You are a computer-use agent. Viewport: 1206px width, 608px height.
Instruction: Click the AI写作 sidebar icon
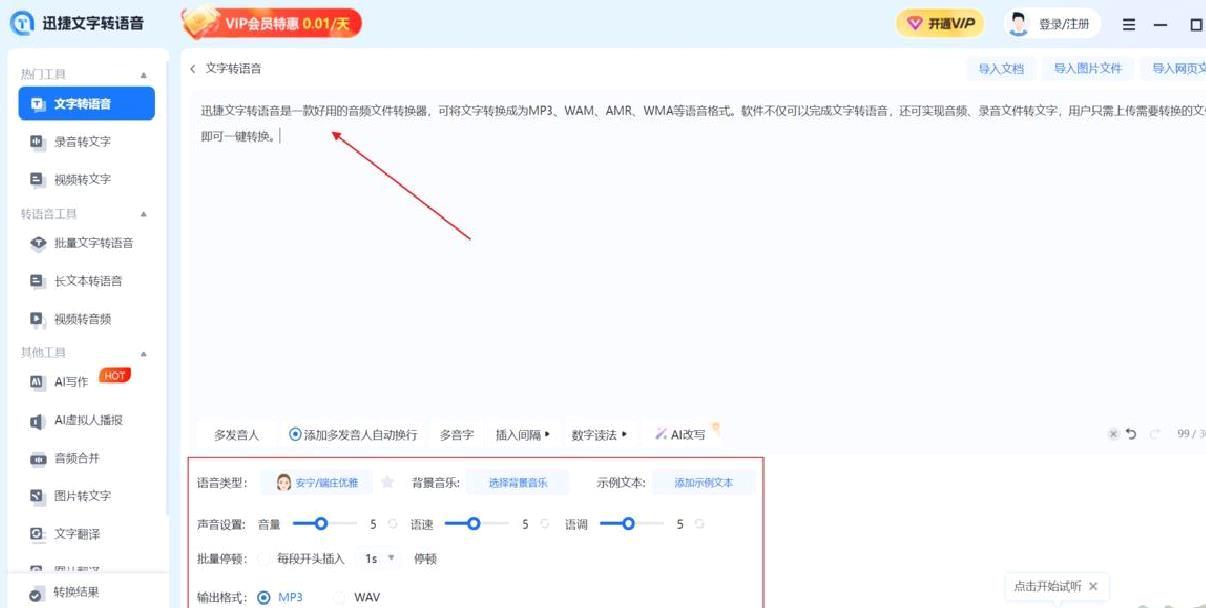pyautogui.click(x=37, y=382)
